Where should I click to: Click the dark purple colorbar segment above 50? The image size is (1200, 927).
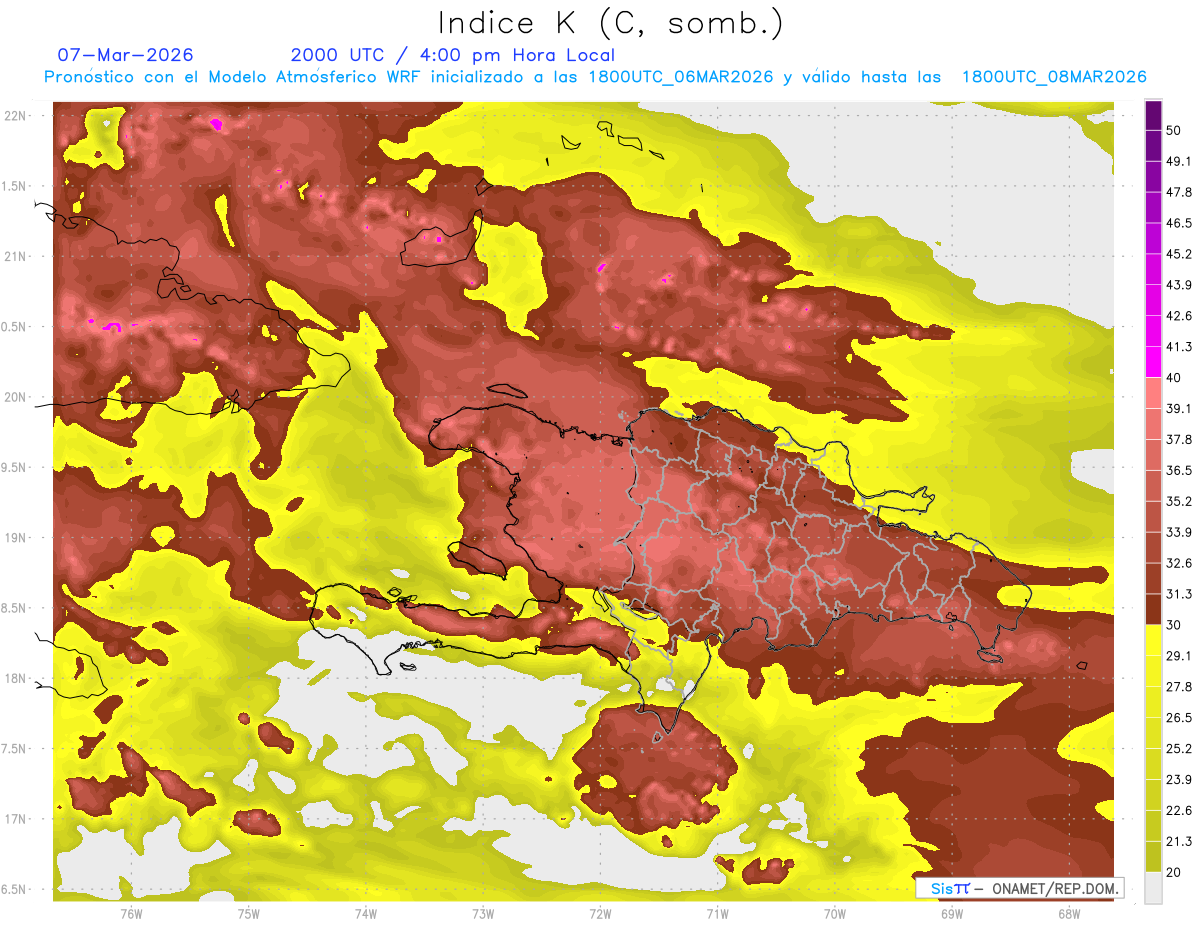(1153, 116)
